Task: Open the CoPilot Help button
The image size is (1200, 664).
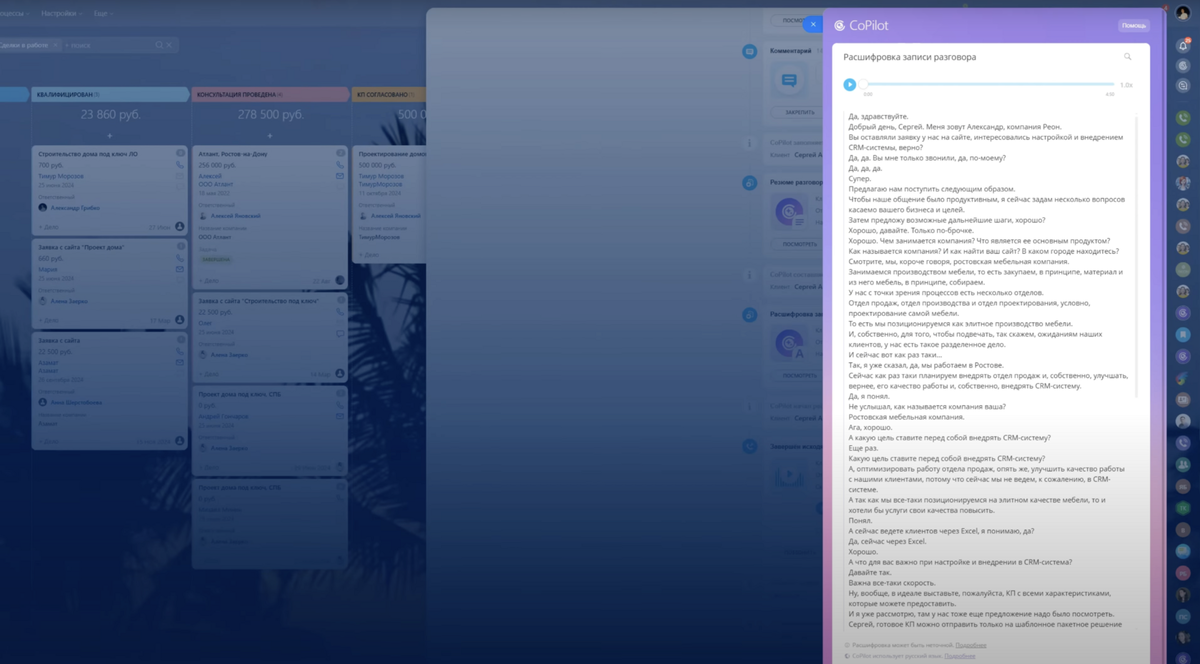Action: tap(1134, 26)
